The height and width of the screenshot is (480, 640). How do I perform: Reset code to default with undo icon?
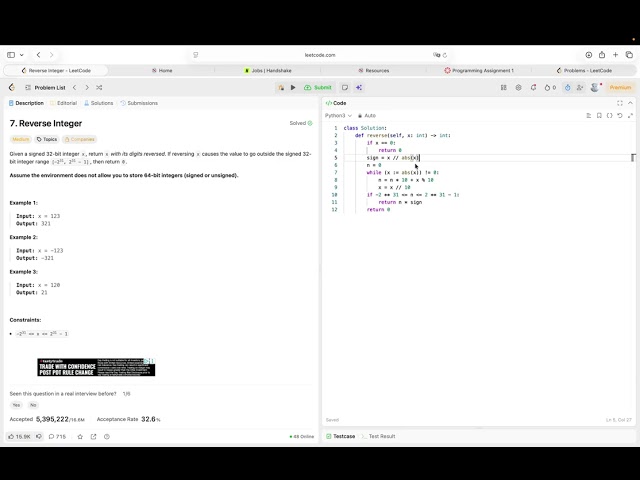pos(620,116)
